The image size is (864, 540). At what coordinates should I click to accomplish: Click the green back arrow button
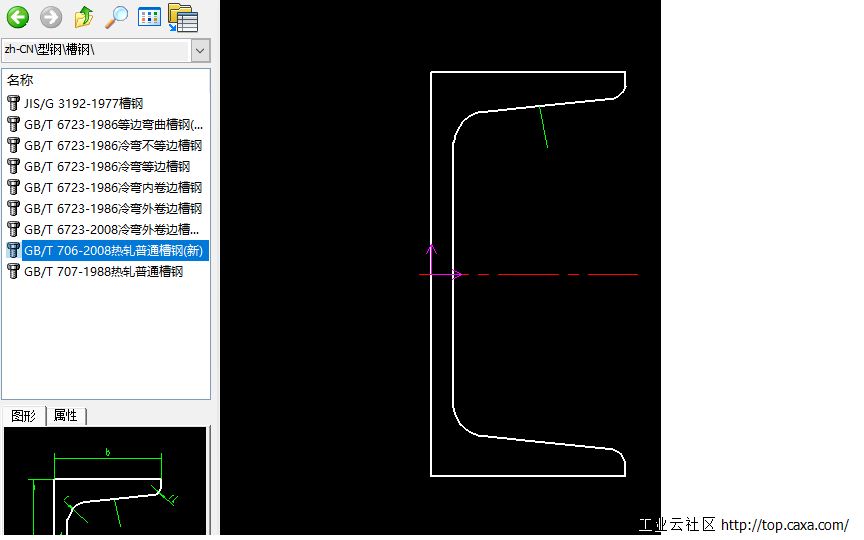pyautogui.click(x=18, y=17)
